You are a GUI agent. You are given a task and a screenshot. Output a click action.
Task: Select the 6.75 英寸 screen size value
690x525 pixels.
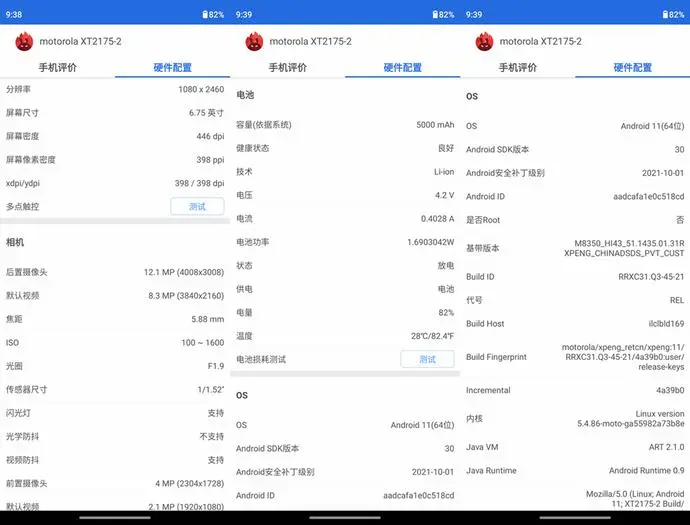click(x=206, y=113)
